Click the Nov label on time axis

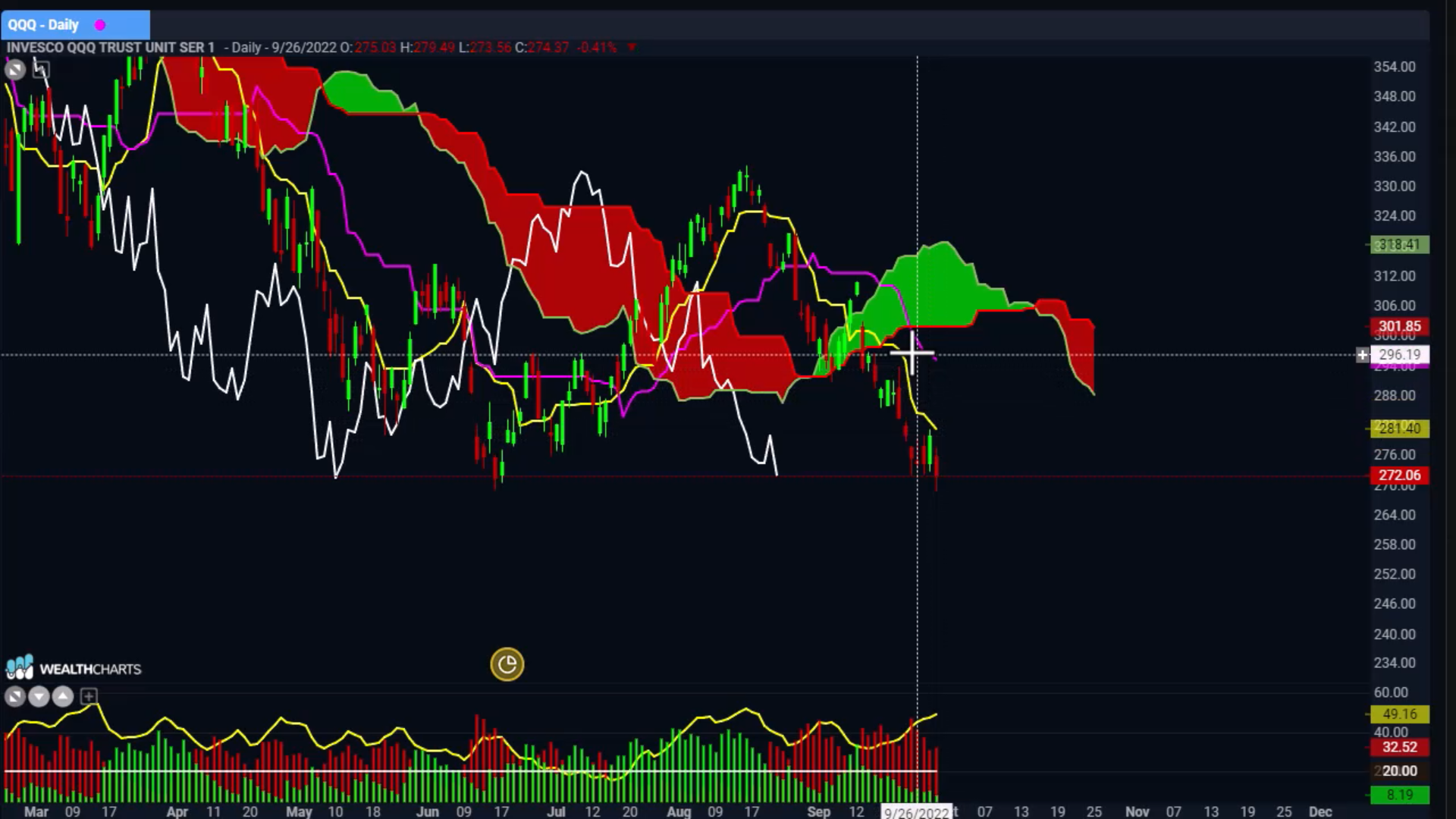[1137, 811]
